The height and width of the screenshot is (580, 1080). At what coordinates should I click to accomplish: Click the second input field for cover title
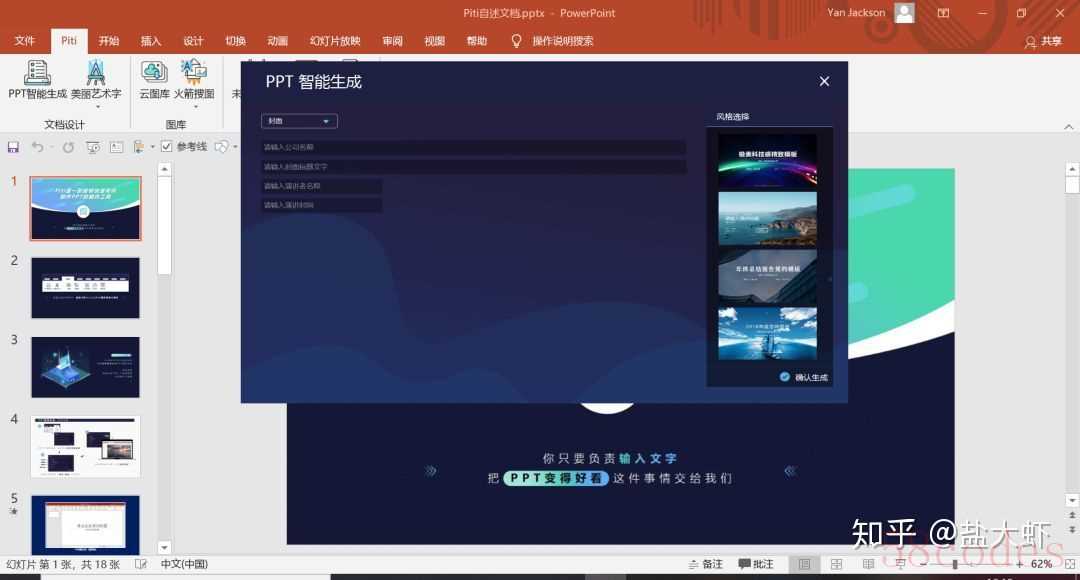click(473, 167)
